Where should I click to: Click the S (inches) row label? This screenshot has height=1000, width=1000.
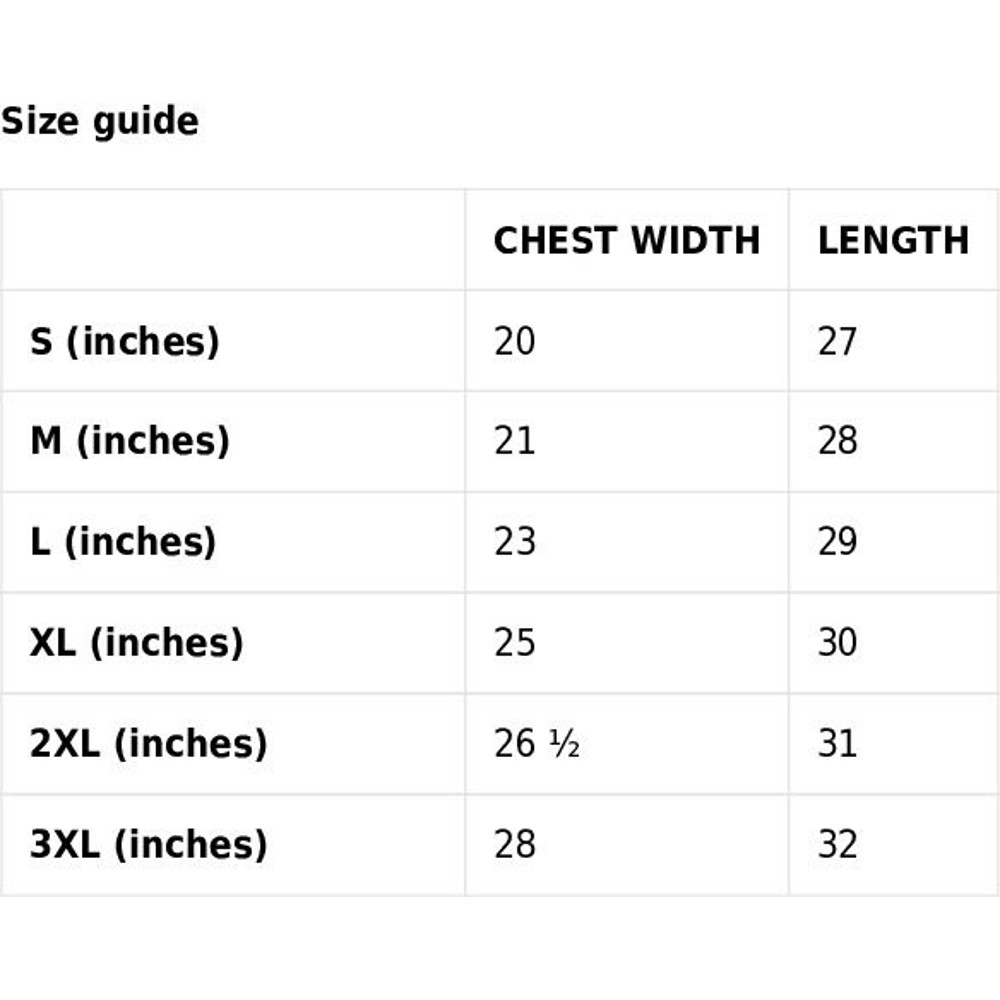pos(124,342)
